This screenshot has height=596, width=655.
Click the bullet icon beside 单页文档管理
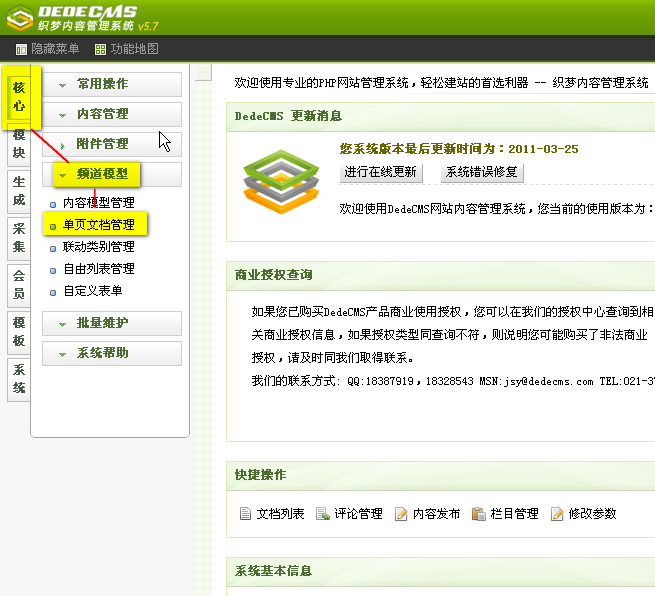(x=53, y=227)
